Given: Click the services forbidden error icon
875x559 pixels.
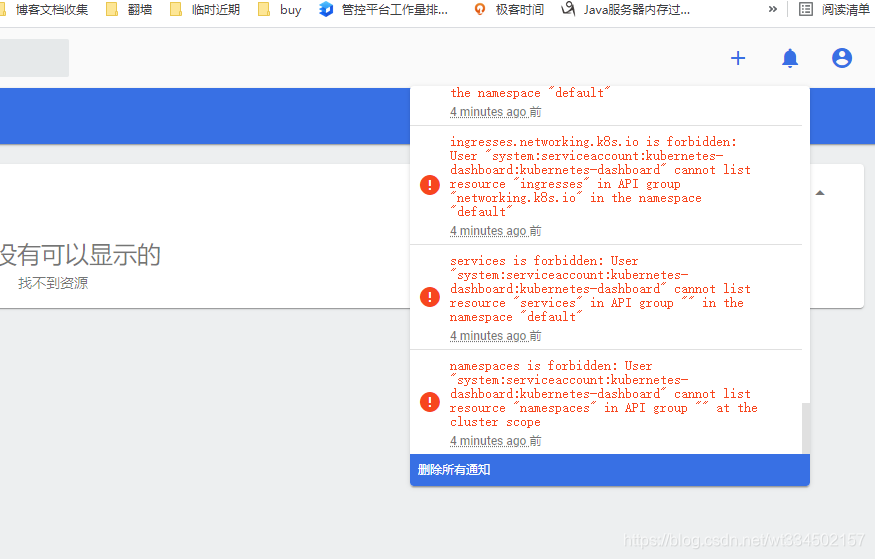Looking at the screenshot, I should coord(430,297).
